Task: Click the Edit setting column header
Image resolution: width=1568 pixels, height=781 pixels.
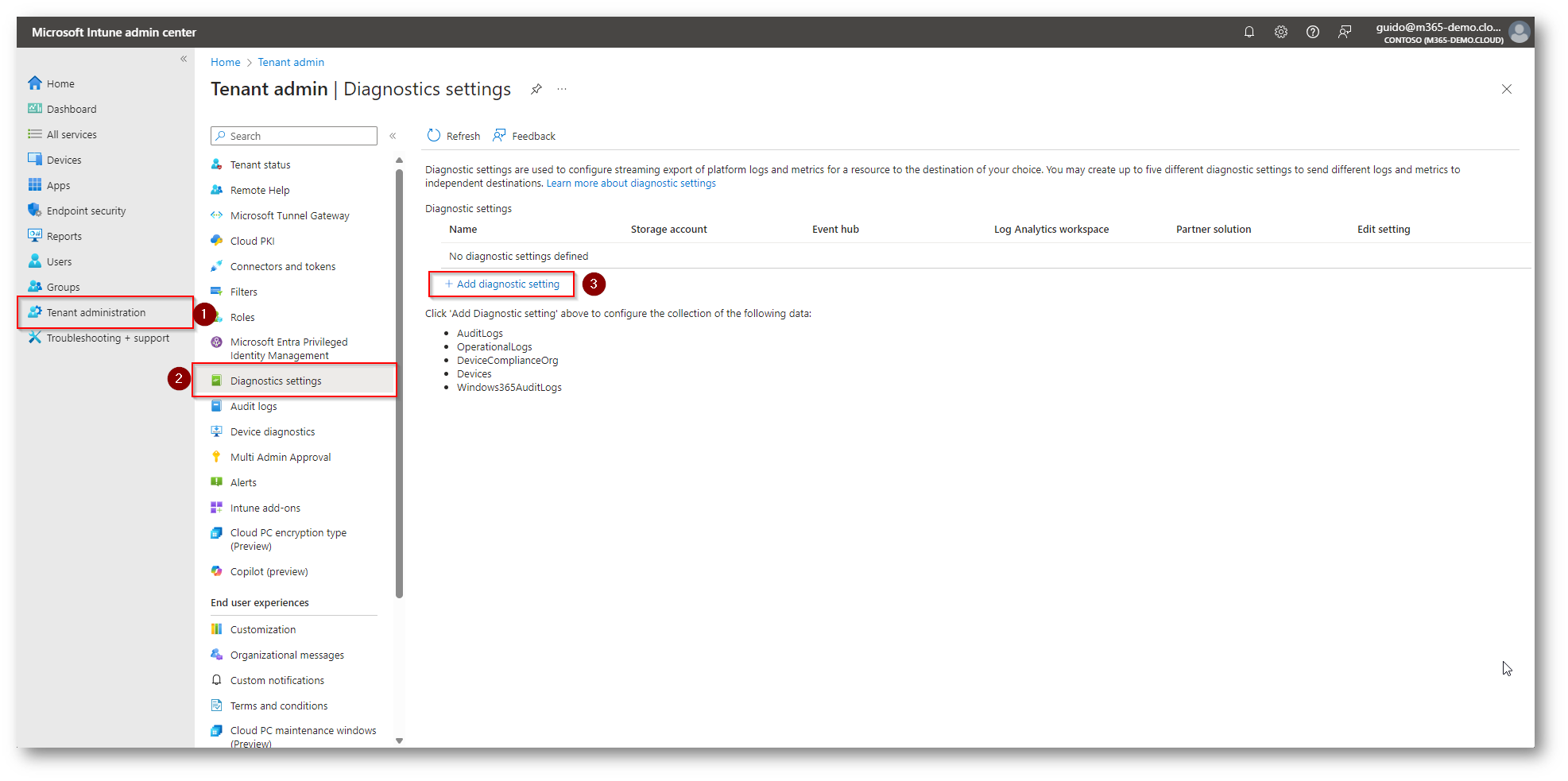Action: [x=1384, y=229]
